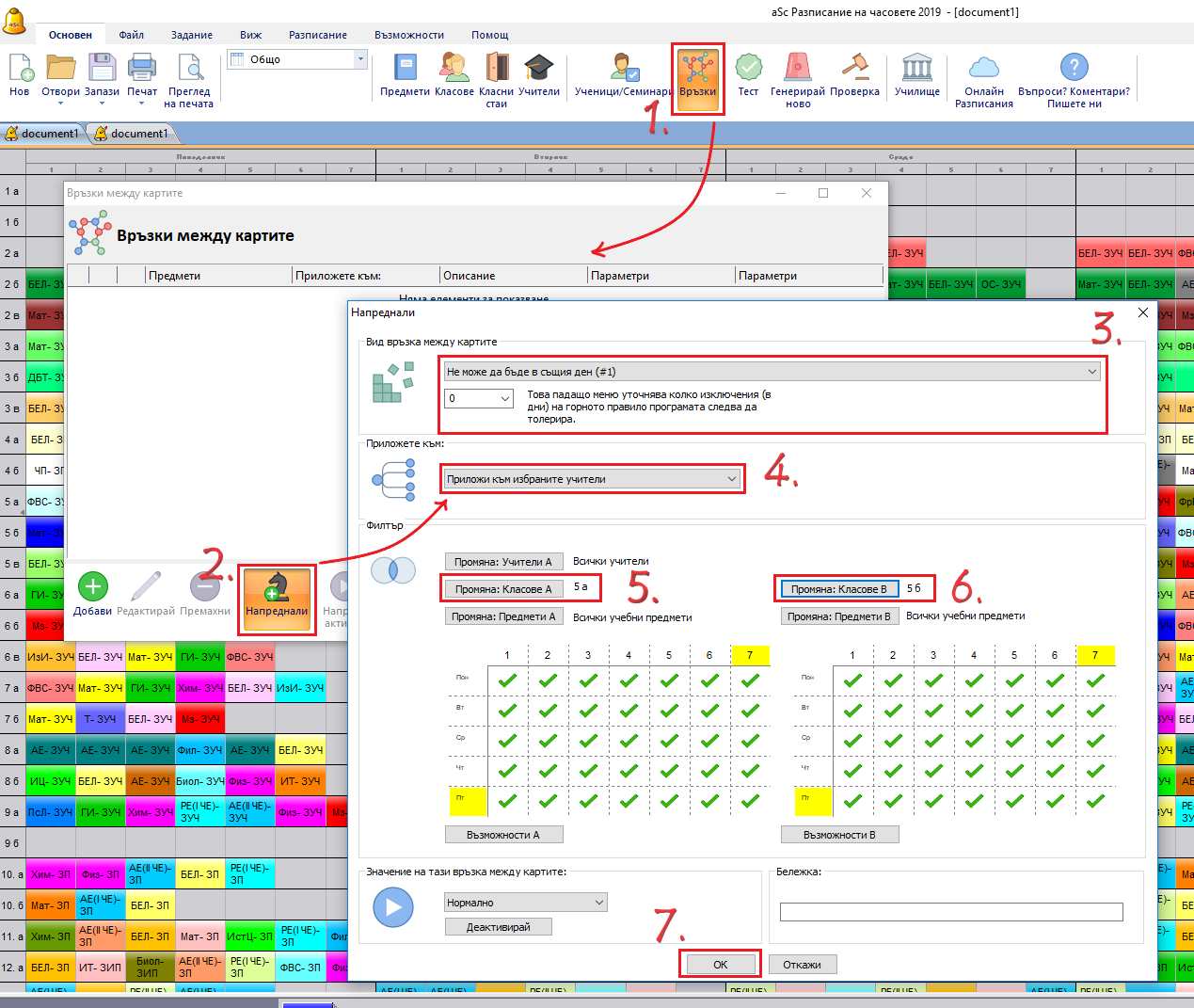Viewport: 1194px width, 1008px height.
Task: Click the Учители teachers icon
Action: point(538,71)
